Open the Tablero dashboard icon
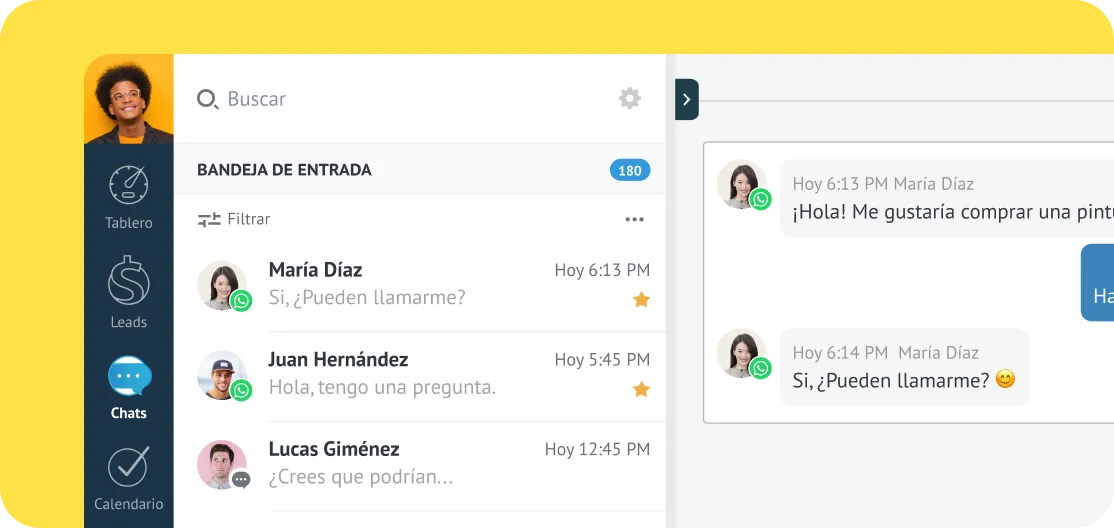The image size is (1114, 528). (x=128, y=186)
